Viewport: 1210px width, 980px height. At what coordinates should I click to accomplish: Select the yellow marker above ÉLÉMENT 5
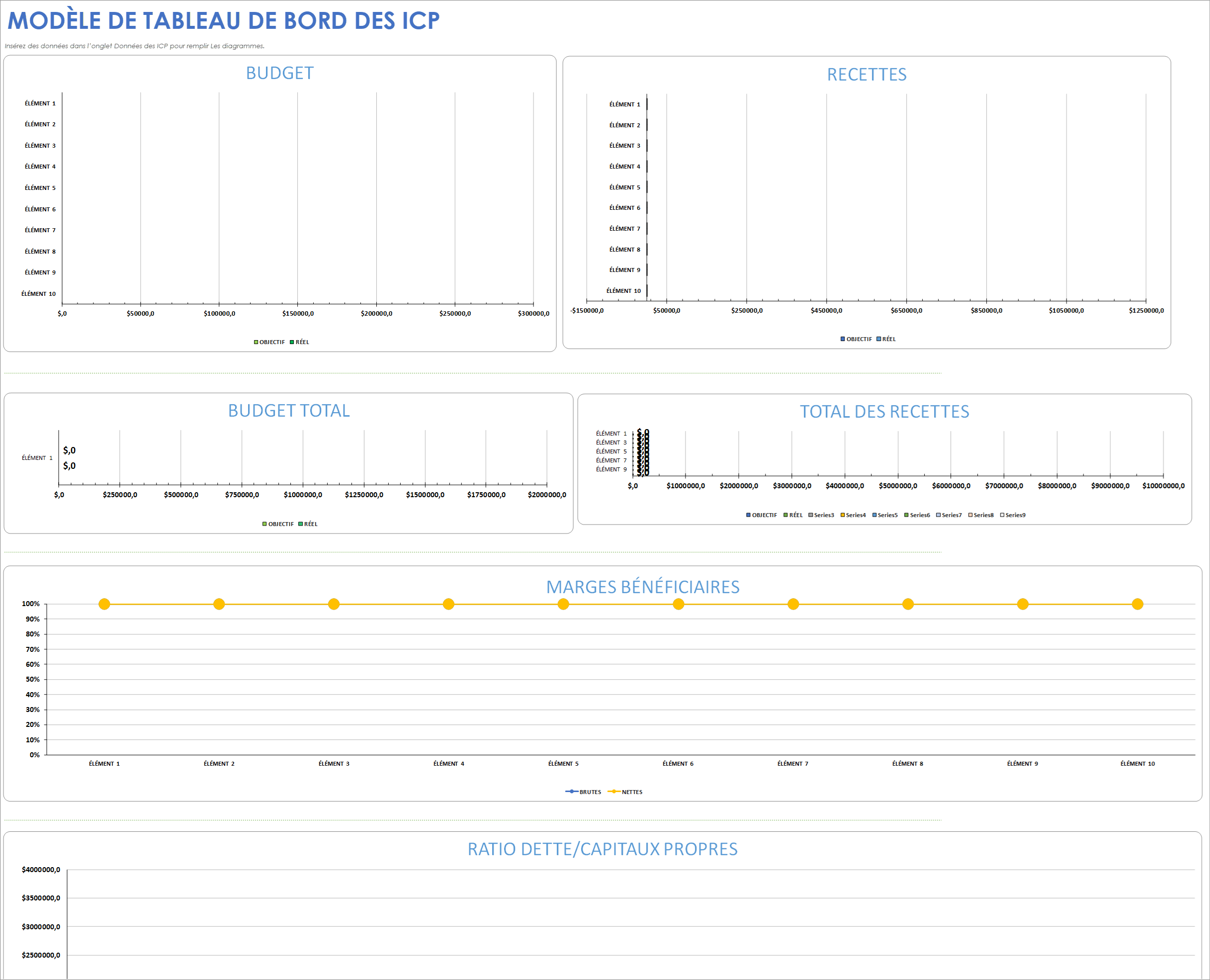coord(563,604)
